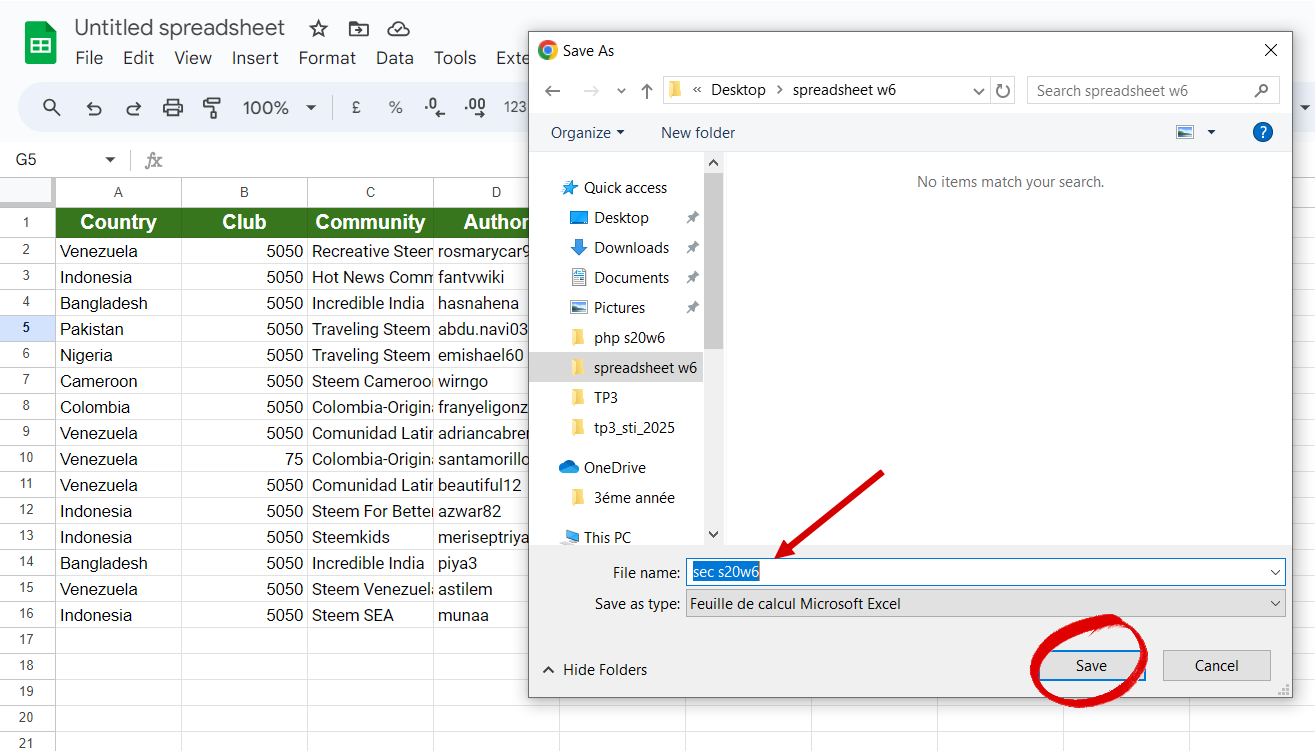Click the Google Sheets home logo
This screenshot has width=1315, height=751.
[40, 44]
